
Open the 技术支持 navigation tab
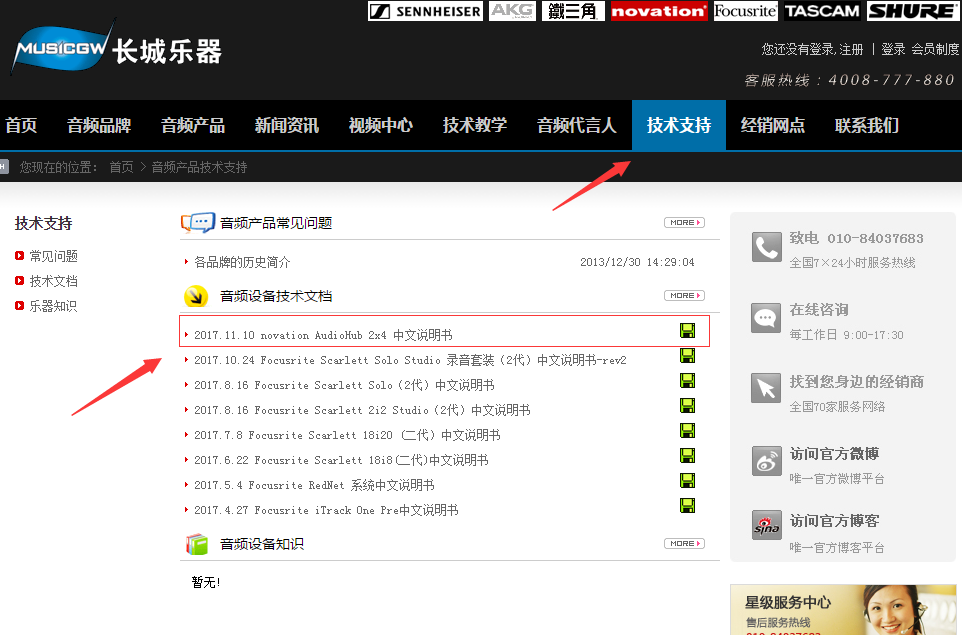pyautogui.click(x=678, y=125)
